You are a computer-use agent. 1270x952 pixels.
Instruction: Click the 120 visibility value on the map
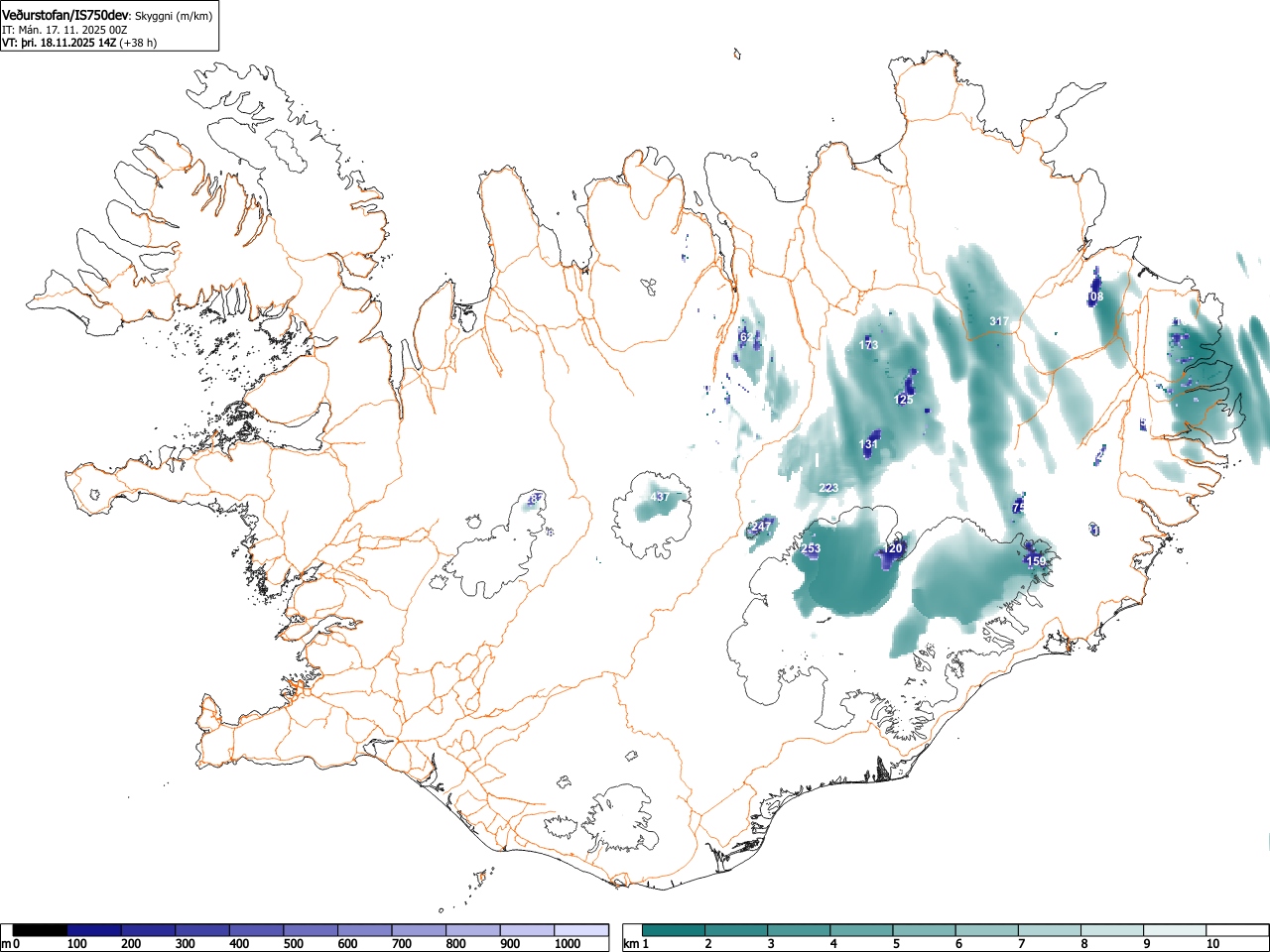pyautogui.click(x=894, y=548)
